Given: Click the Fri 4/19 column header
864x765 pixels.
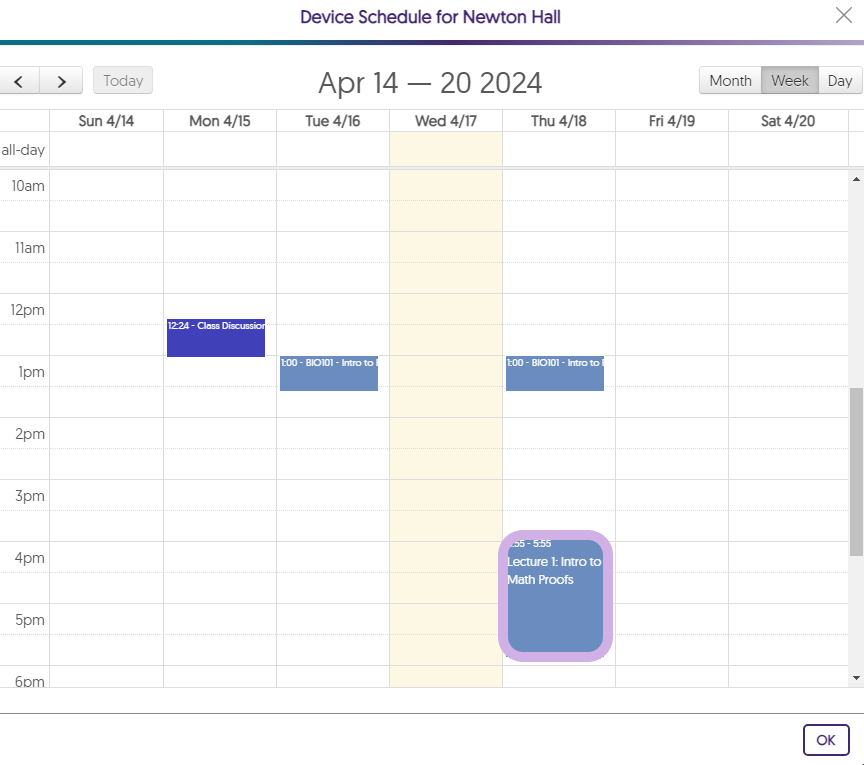Looking at the screenshot, I should (672, 121).
